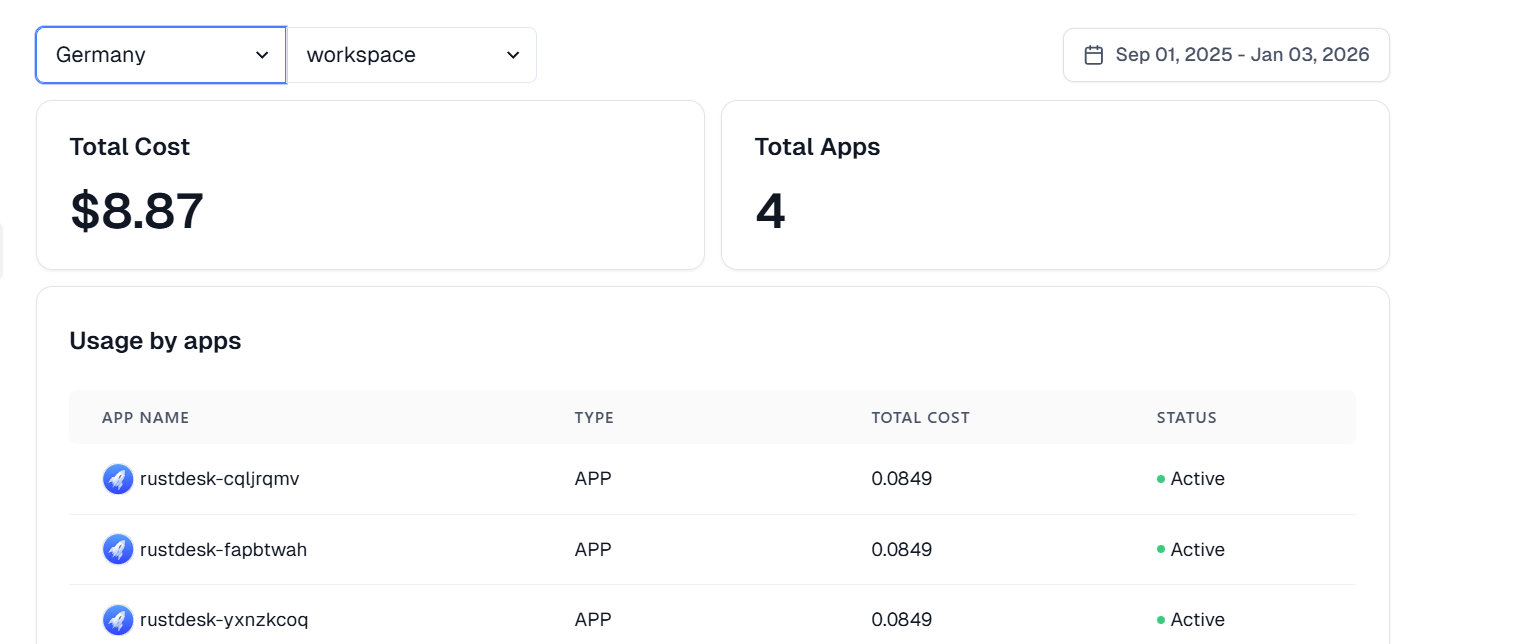Viewport: 1531px width, 644px height.
Task: Click green status dot for rustdesk-cqljrqmv
Action: pyautogui.click(x=1161, y=480)
